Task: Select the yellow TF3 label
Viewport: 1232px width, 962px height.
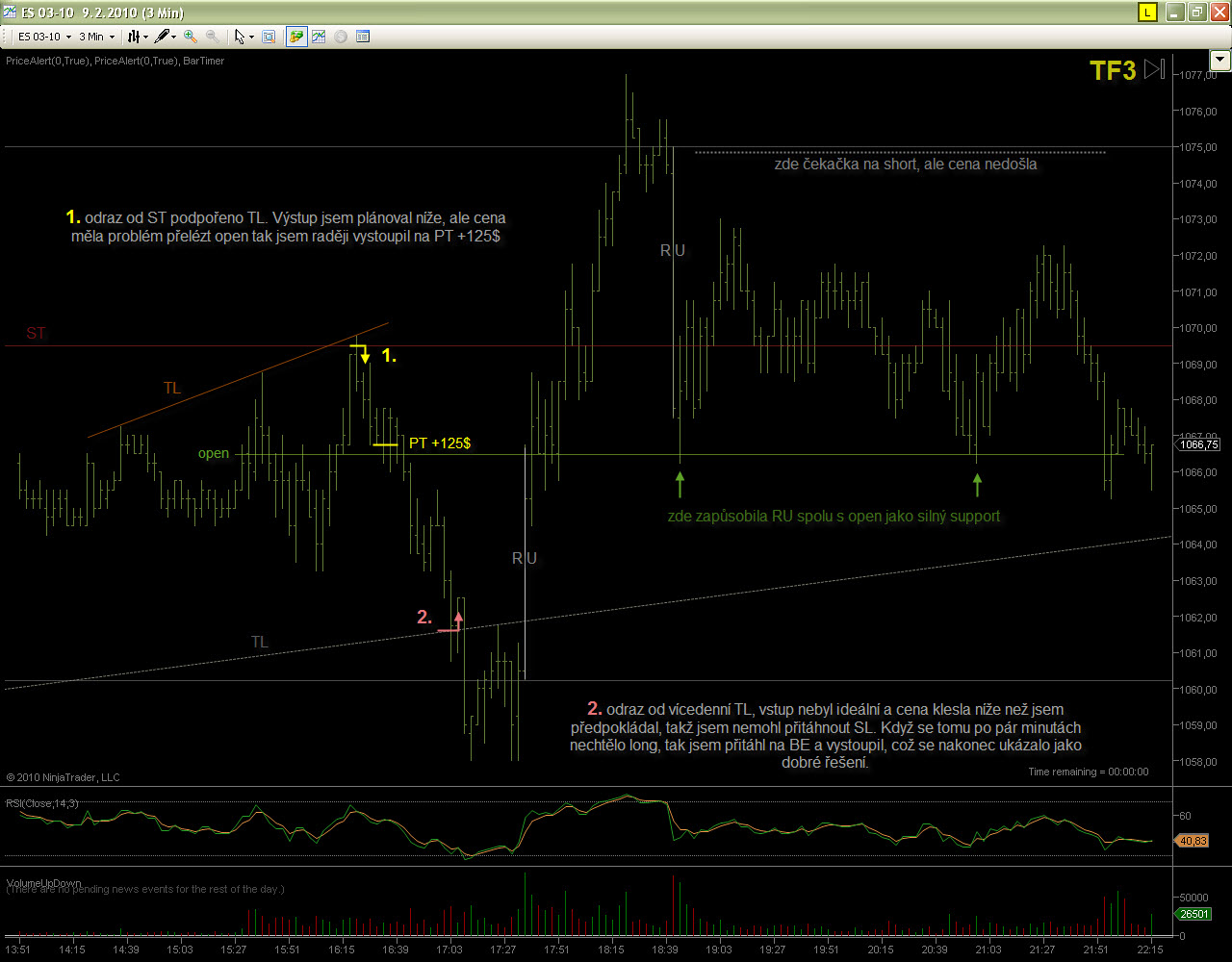Action: (1113, 70)
